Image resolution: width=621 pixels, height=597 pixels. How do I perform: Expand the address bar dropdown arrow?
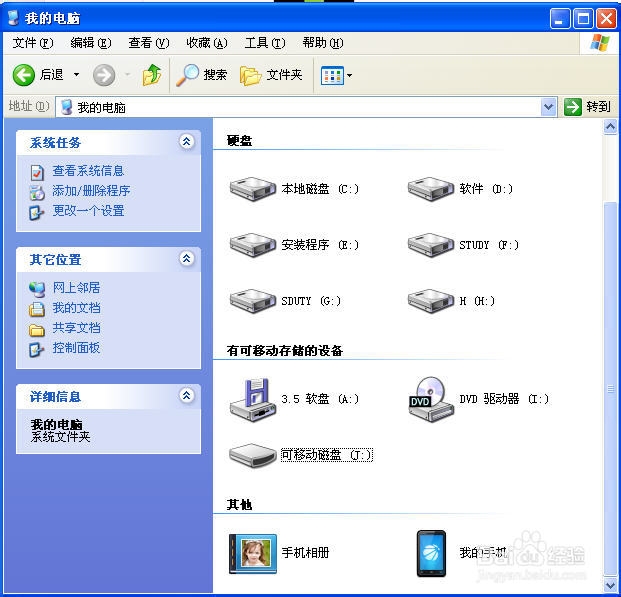549,107
